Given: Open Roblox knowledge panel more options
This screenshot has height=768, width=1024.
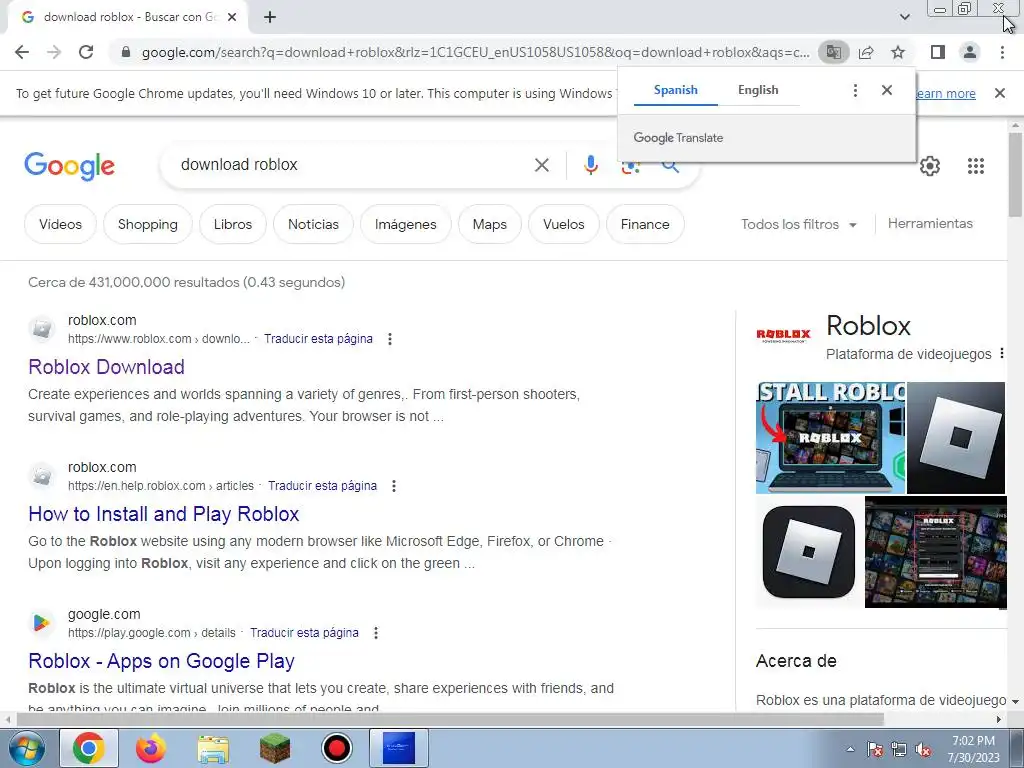Looking at the screenshot, I should point(1002,353).
